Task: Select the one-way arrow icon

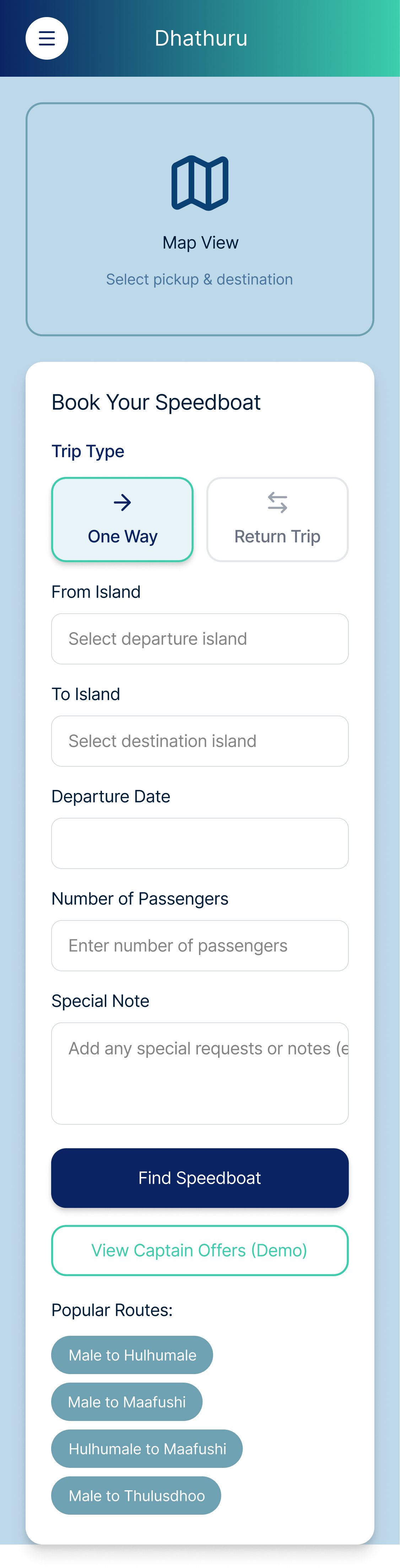Action: [x=122, y=503]
